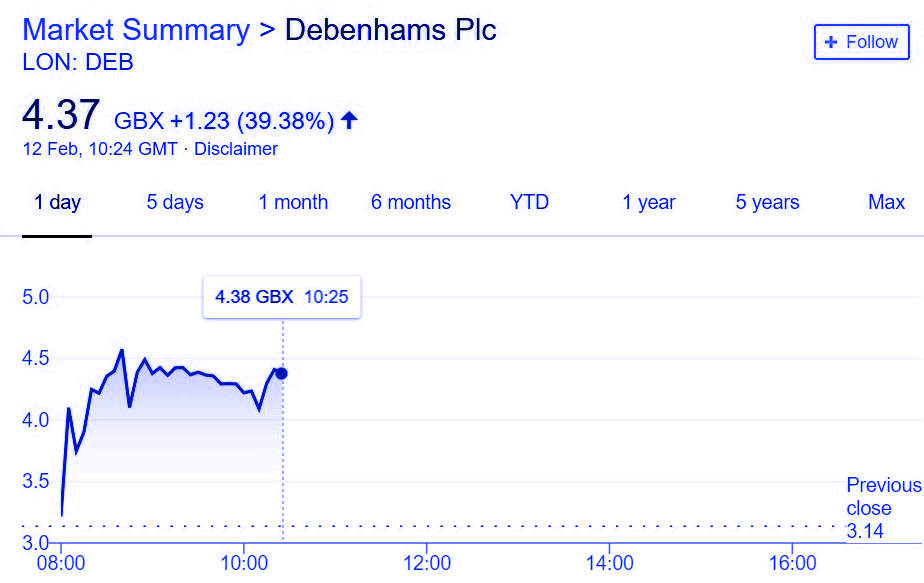
Task: Click the 14:00 time axis label
Action: [610, 563]
